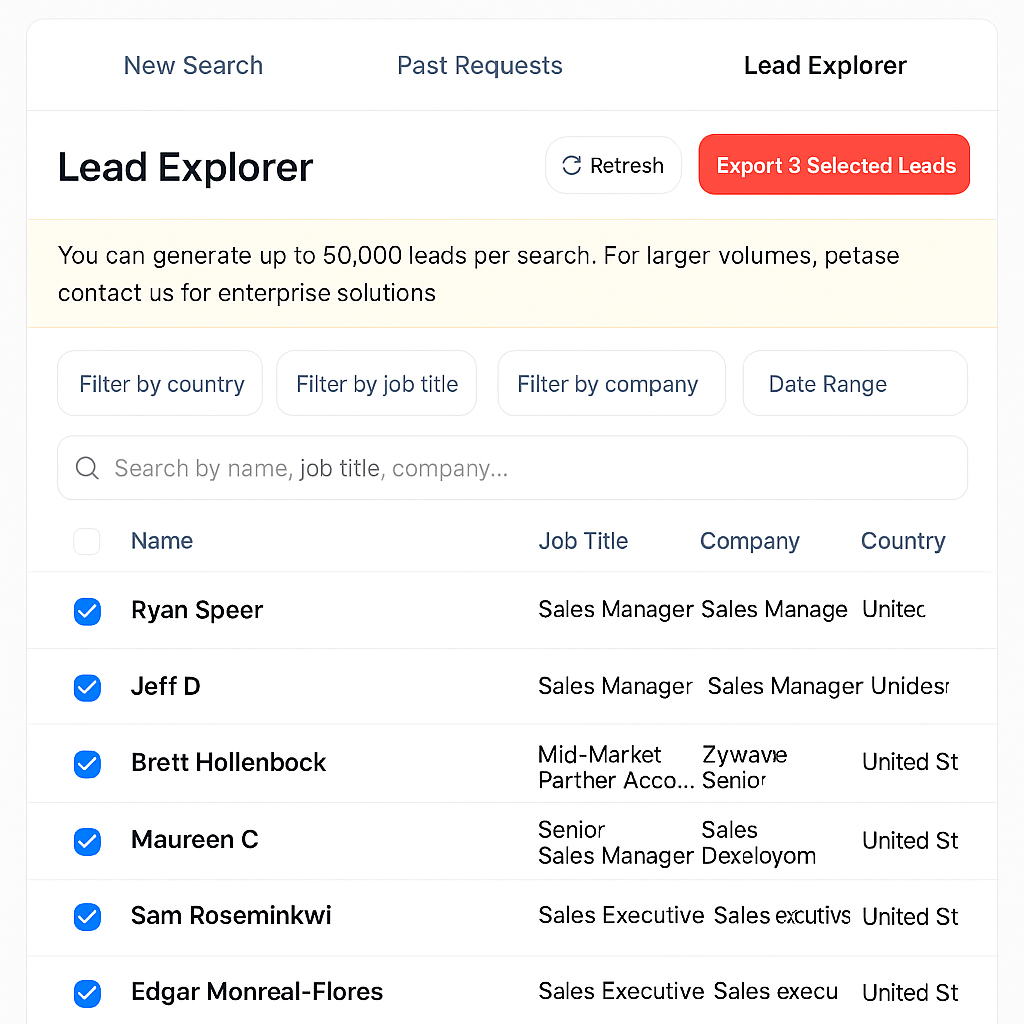The height and width of the screenshot is (1024, 1024).
Task: Click the Job Title column header
Action: pos(583,541)
